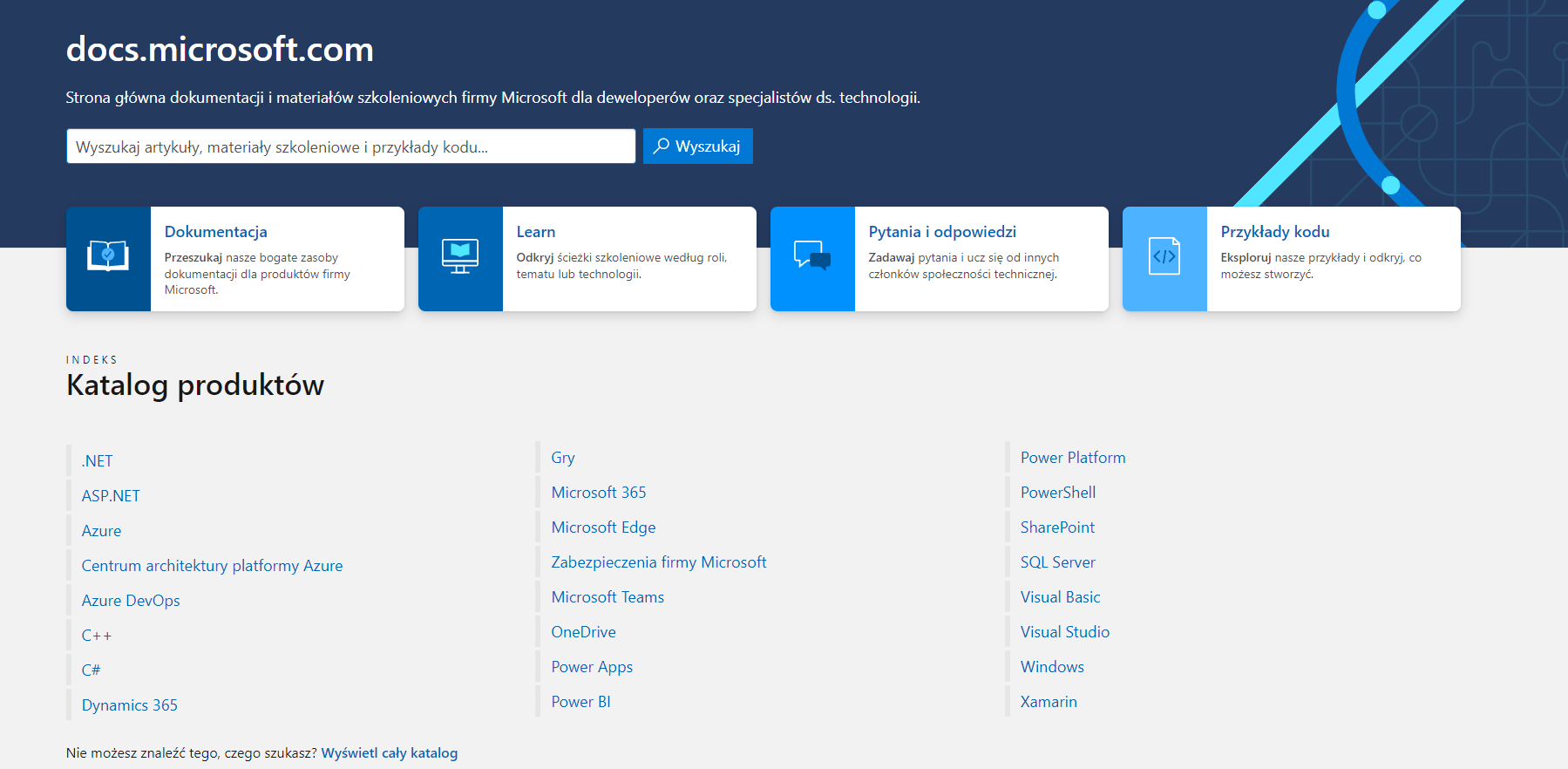Viewport: 1568px width, 769px height.
Task: Open the Gry product link
Action: click(563, 458)
